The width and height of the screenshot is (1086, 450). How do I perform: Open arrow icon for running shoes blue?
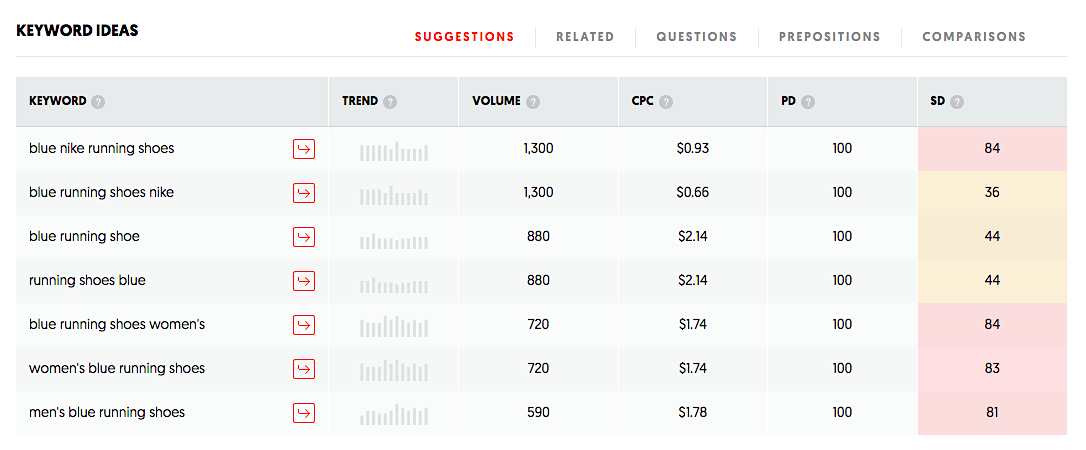(x=304, y=281)
